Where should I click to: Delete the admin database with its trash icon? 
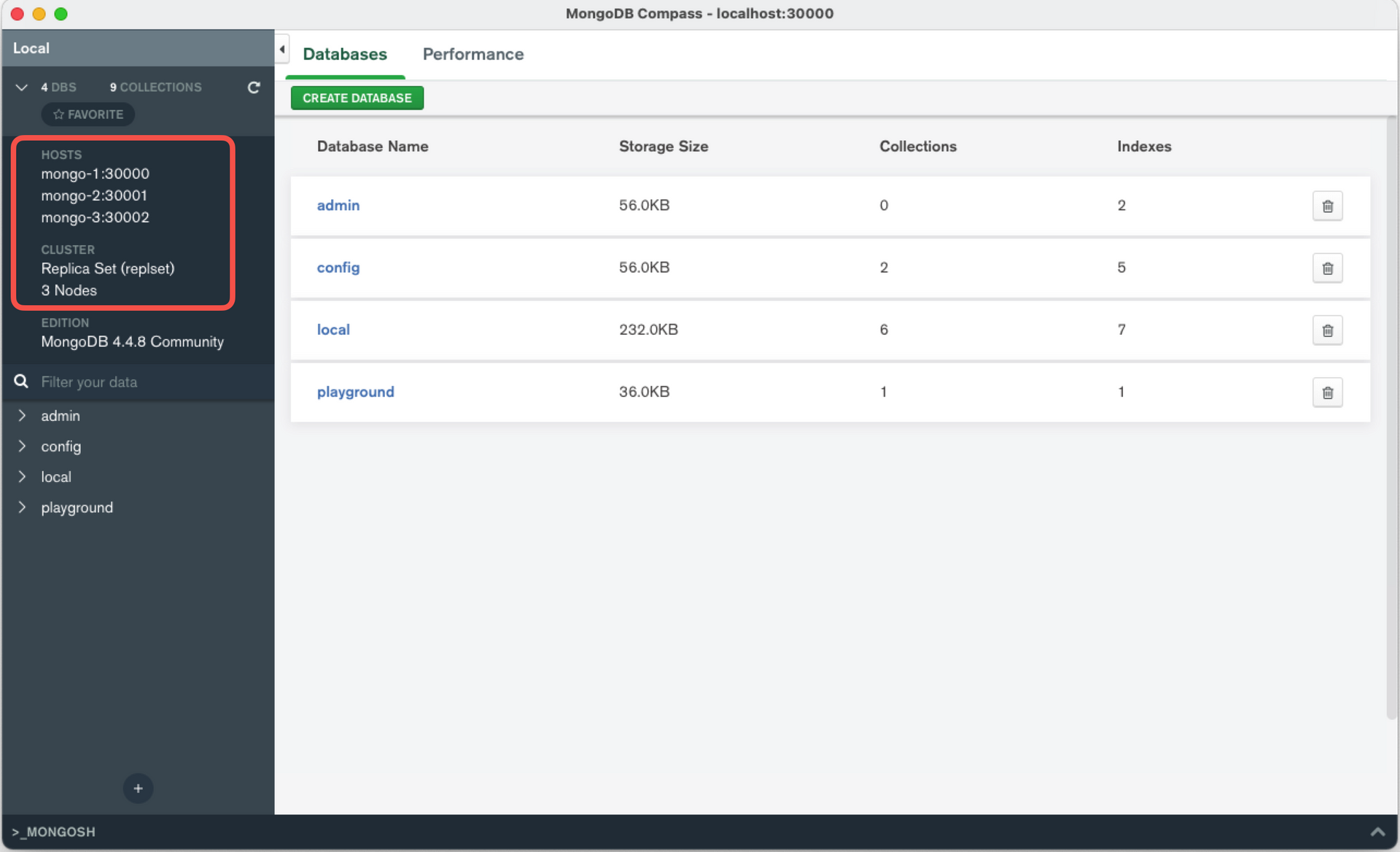coord(1327,206)
